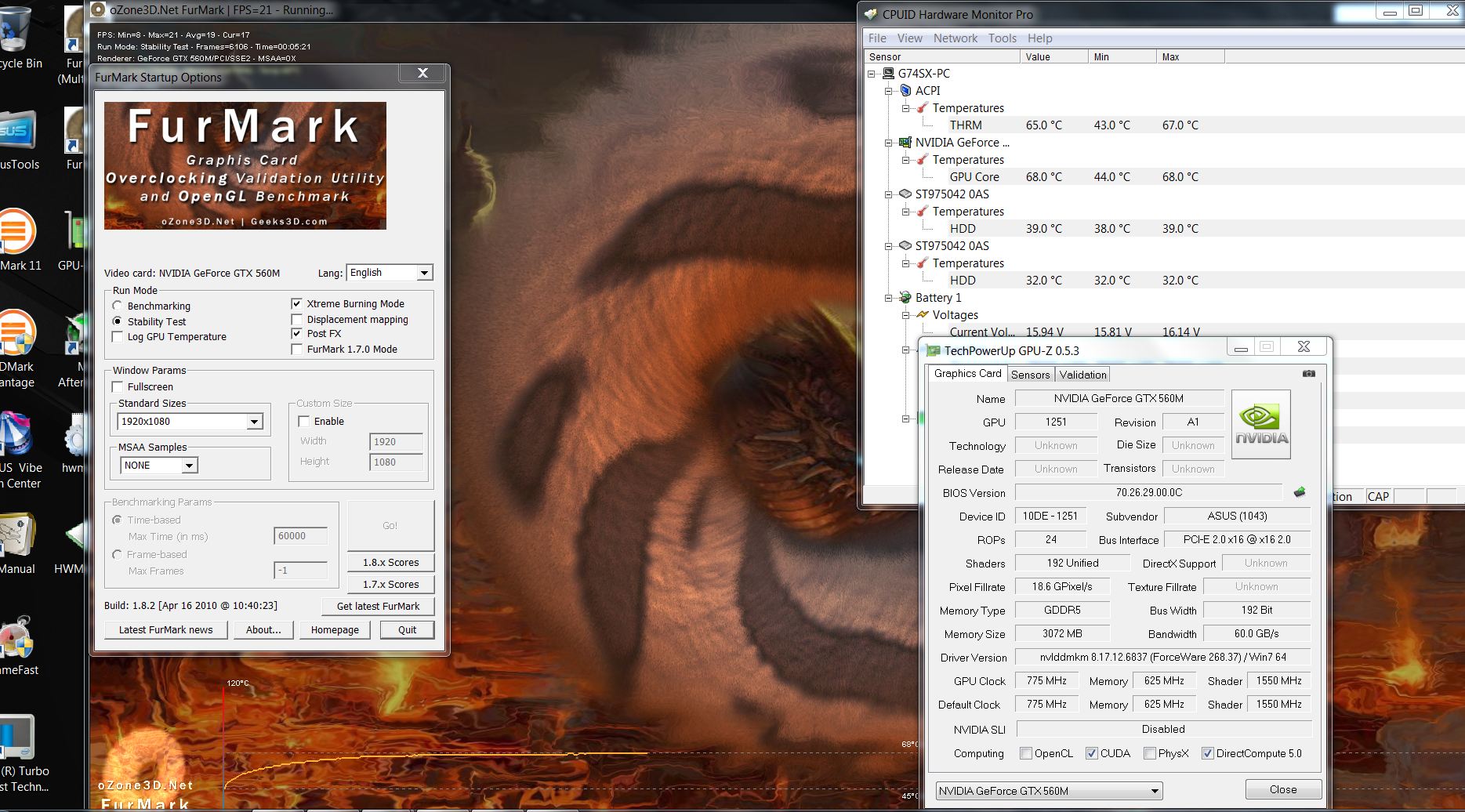Click Get latest FurMark button
The height and width of the screenshot is (812, 1465).
tap(378, 606)
